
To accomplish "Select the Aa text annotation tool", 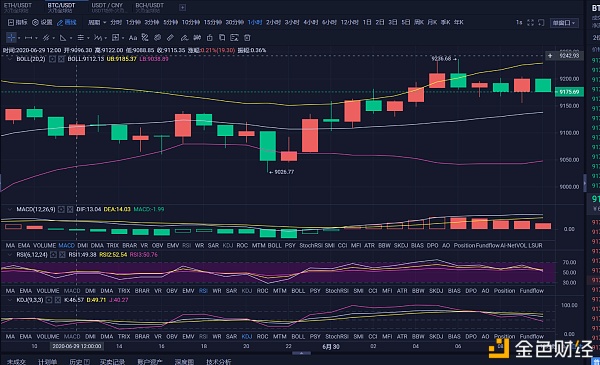I will (x=133, y=38).
